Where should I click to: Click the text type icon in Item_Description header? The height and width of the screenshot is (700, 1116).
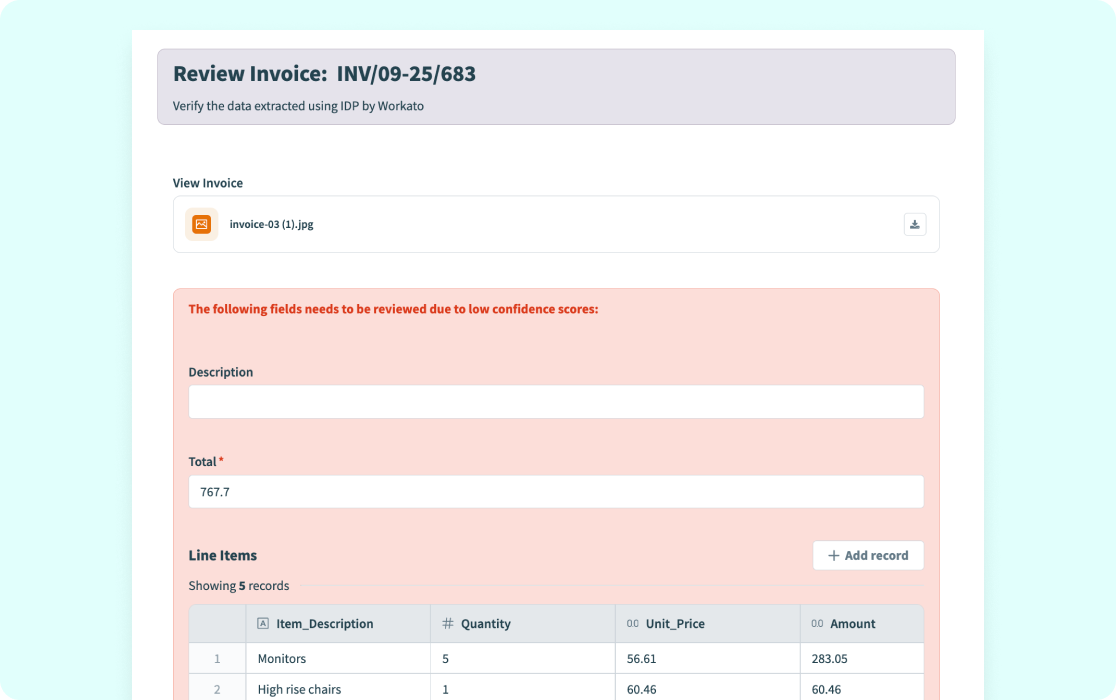click(x=262, y=623)
